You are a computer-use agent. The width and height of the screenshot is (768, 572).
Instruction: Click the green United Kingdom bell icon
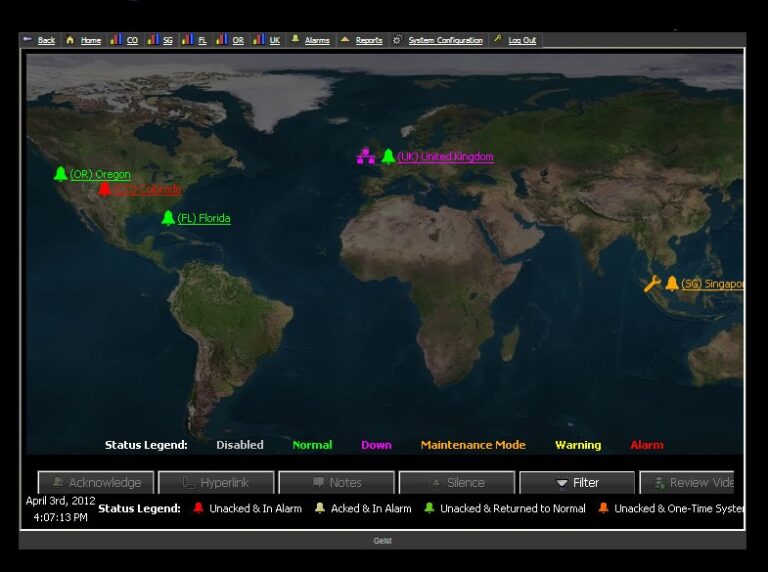click(388, 157)
